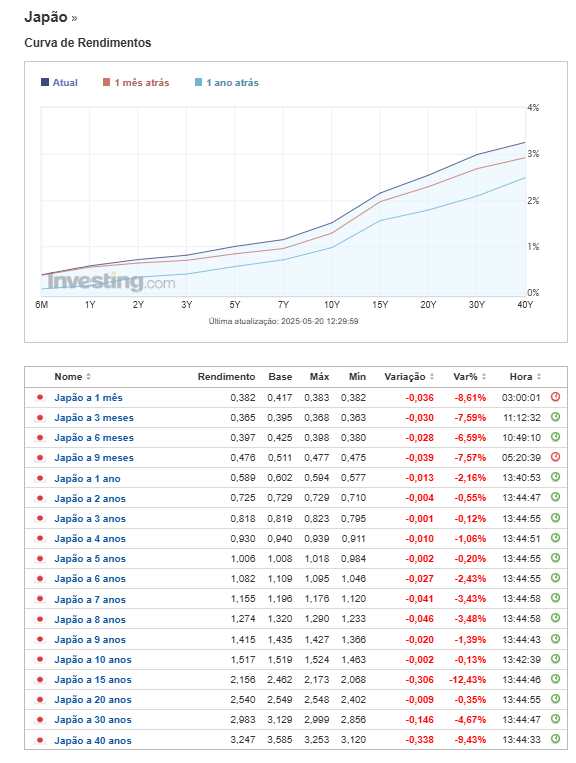576x763 pixels.
Task: Open the Japão a 30 anos bond link
Action: pos(93,719)
